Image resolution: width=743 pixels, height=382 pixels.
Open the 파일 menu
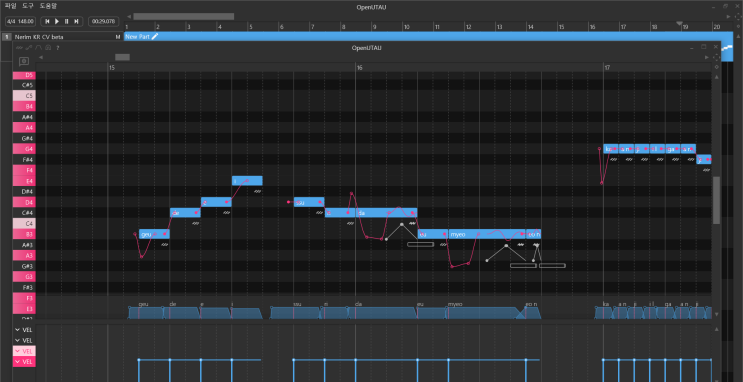pyautogui.click(x=10, y=6)
